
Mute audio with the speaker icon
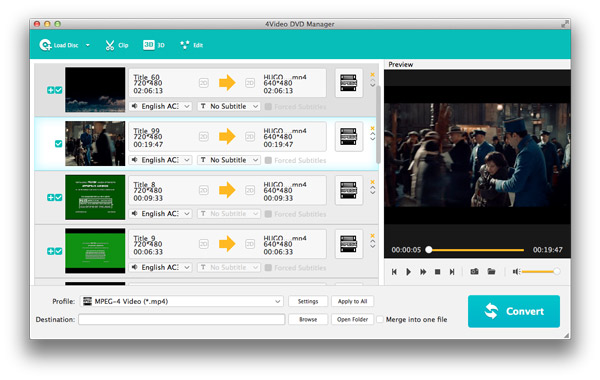pyautogui.click(x=516, y=271)
